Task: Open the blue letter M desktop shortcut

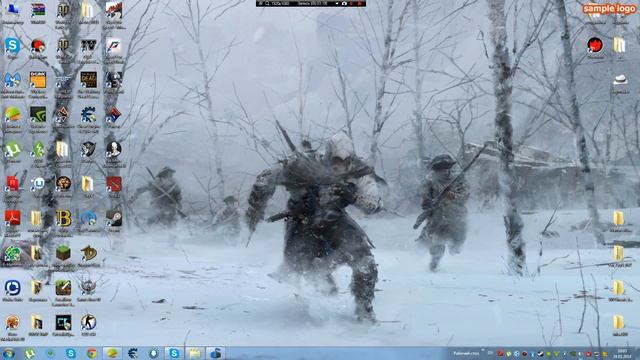Action: tap(13, 80)
